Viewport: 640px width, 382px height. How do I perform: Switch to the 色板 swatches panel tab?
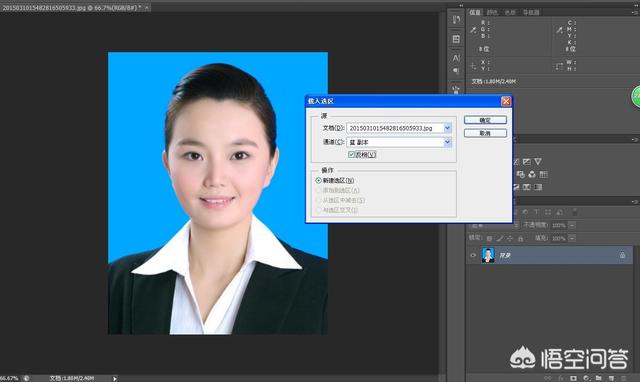[x=510, y=12]
